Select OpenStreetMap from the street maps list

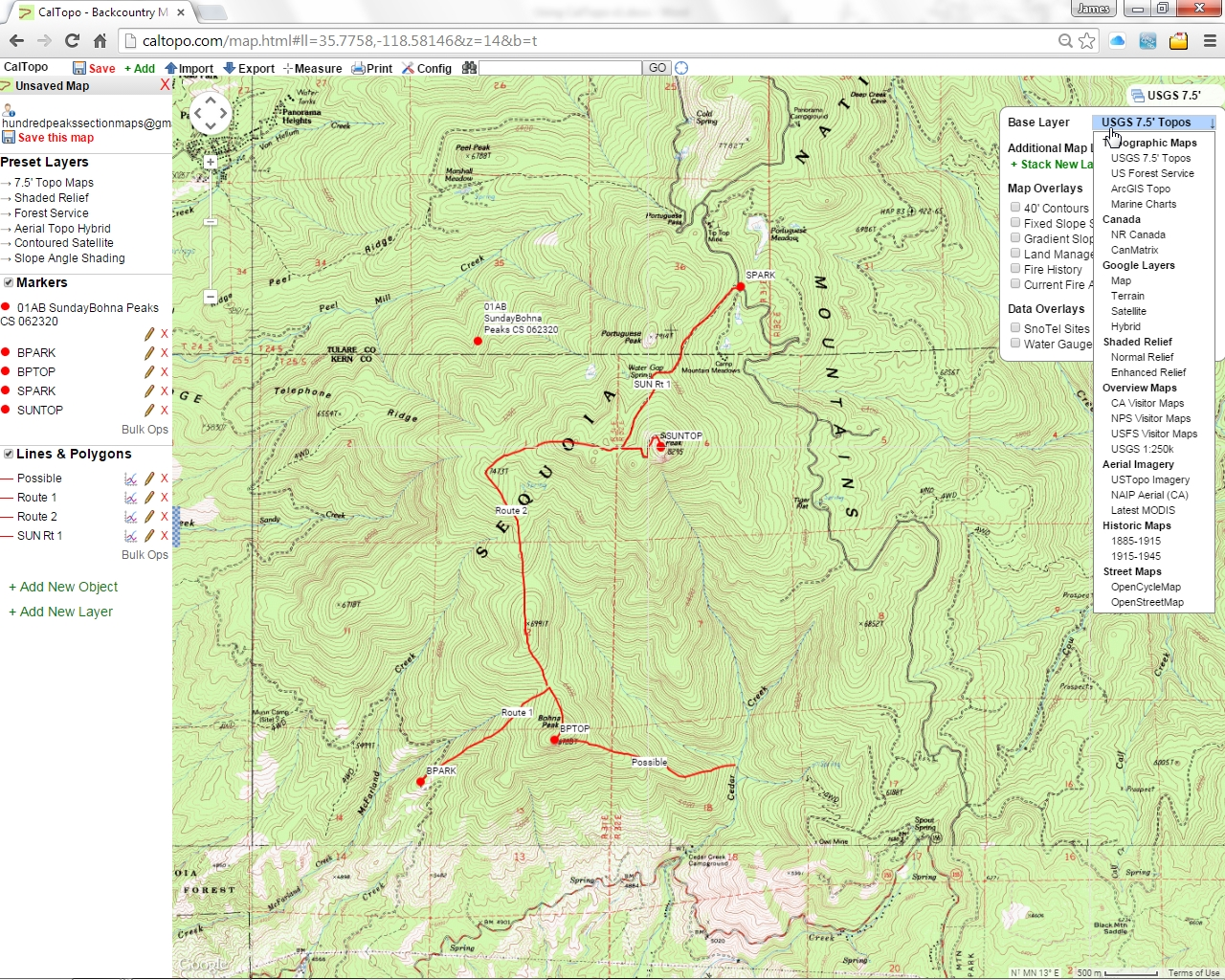[1147, 602]
